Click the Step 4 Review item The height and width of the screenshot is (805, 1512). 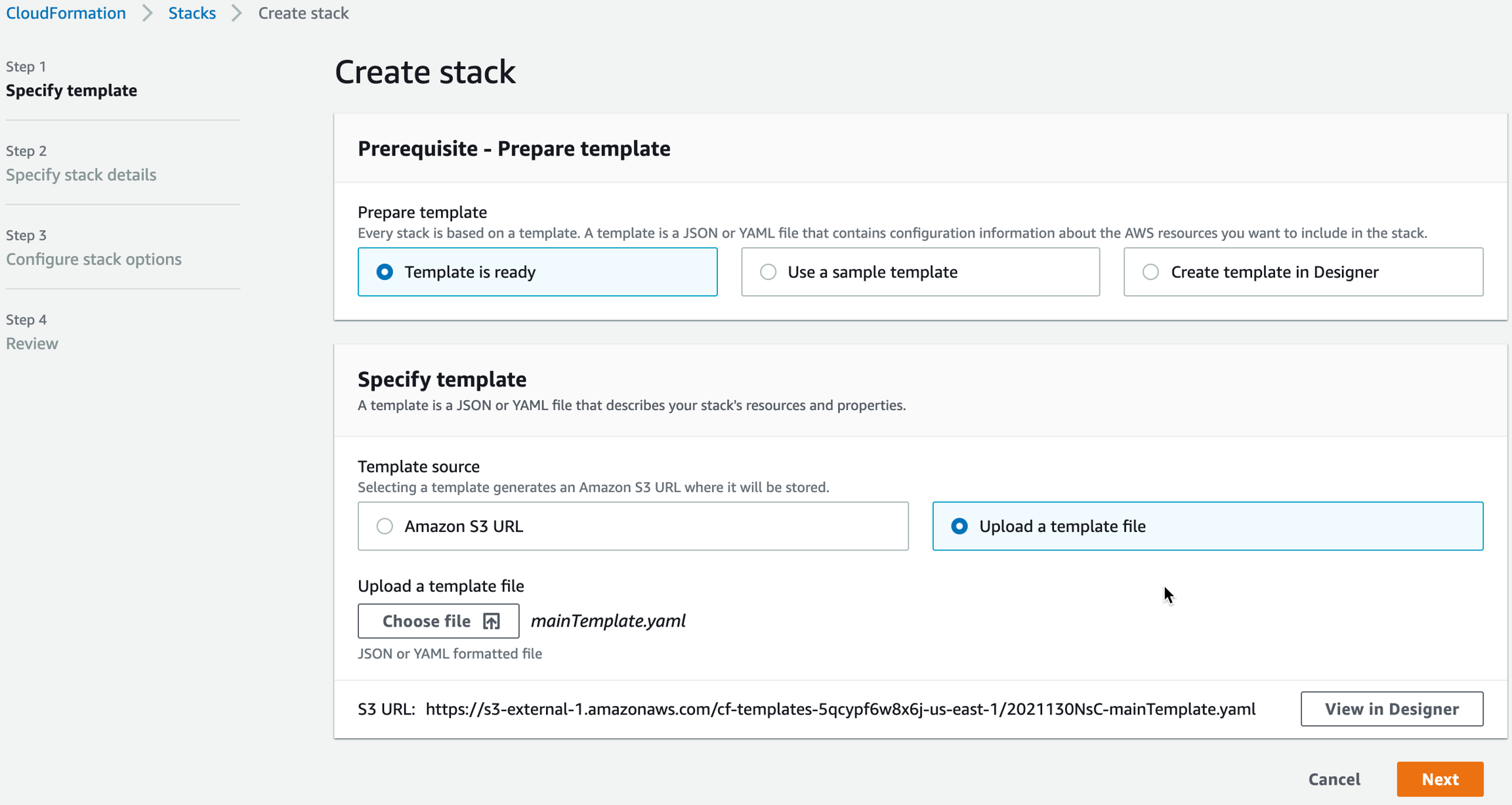coord(32,343)
